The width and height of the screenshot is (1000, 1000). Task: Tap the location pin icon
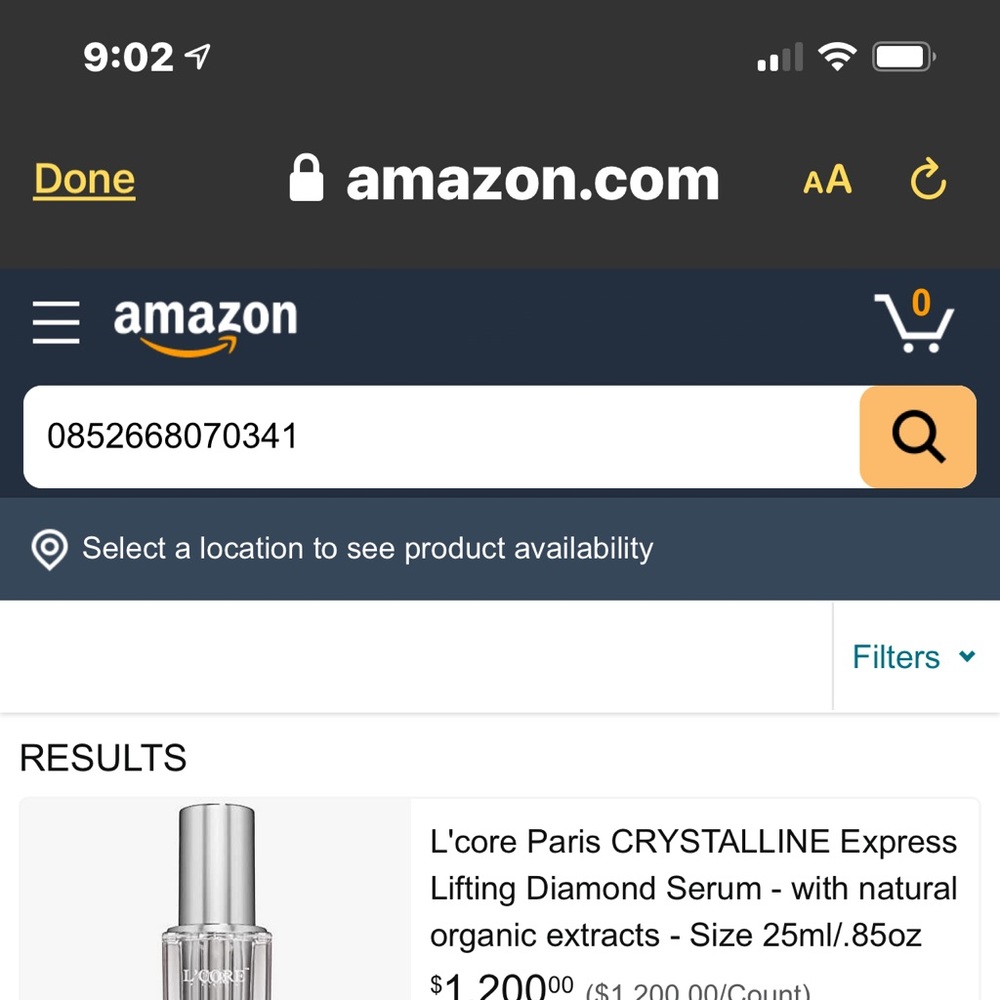click(50, 549)
